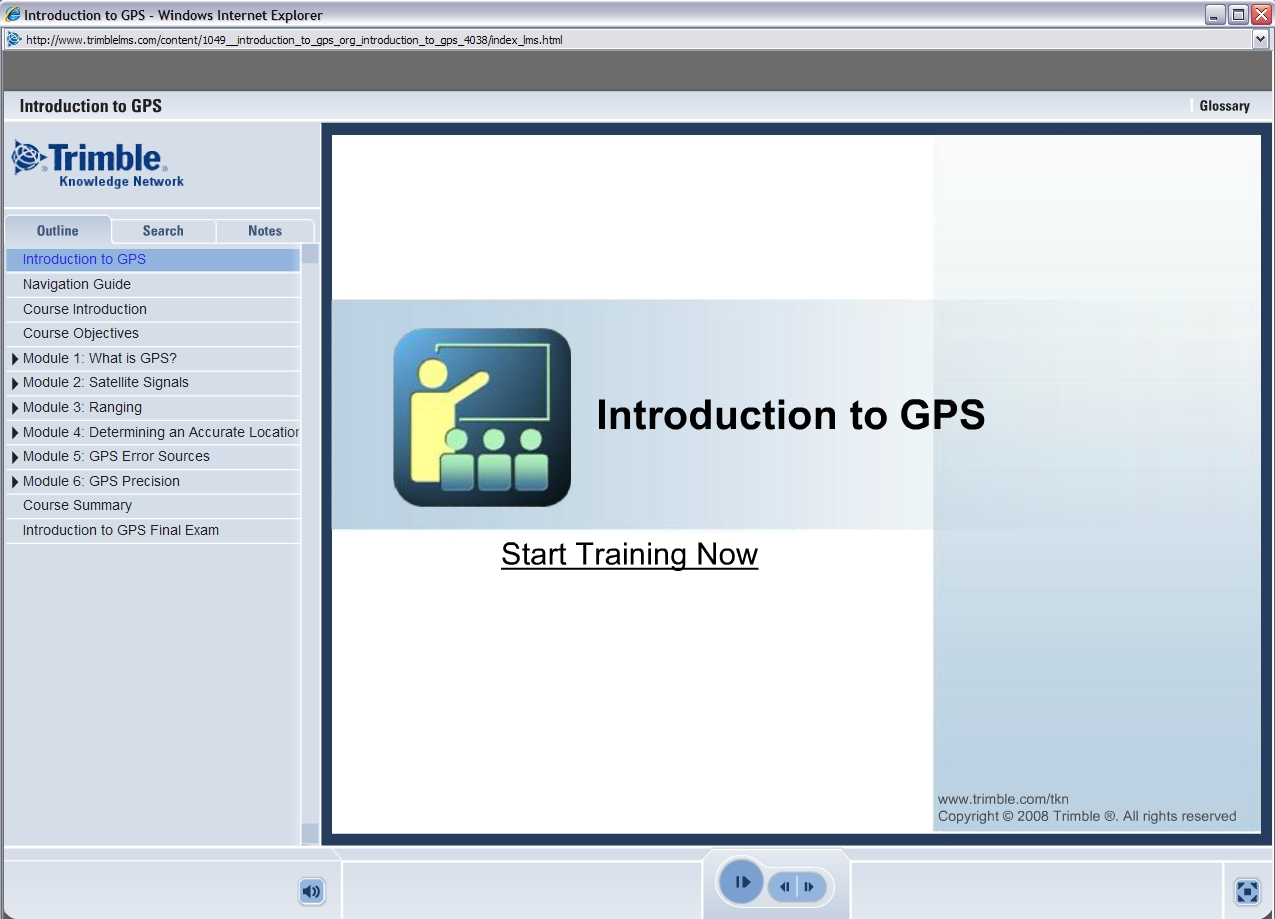The height and width of the screenshot is (919, 1275).
Task: Click the Trimble Knowledge Network logo
Action: [97, 165]
